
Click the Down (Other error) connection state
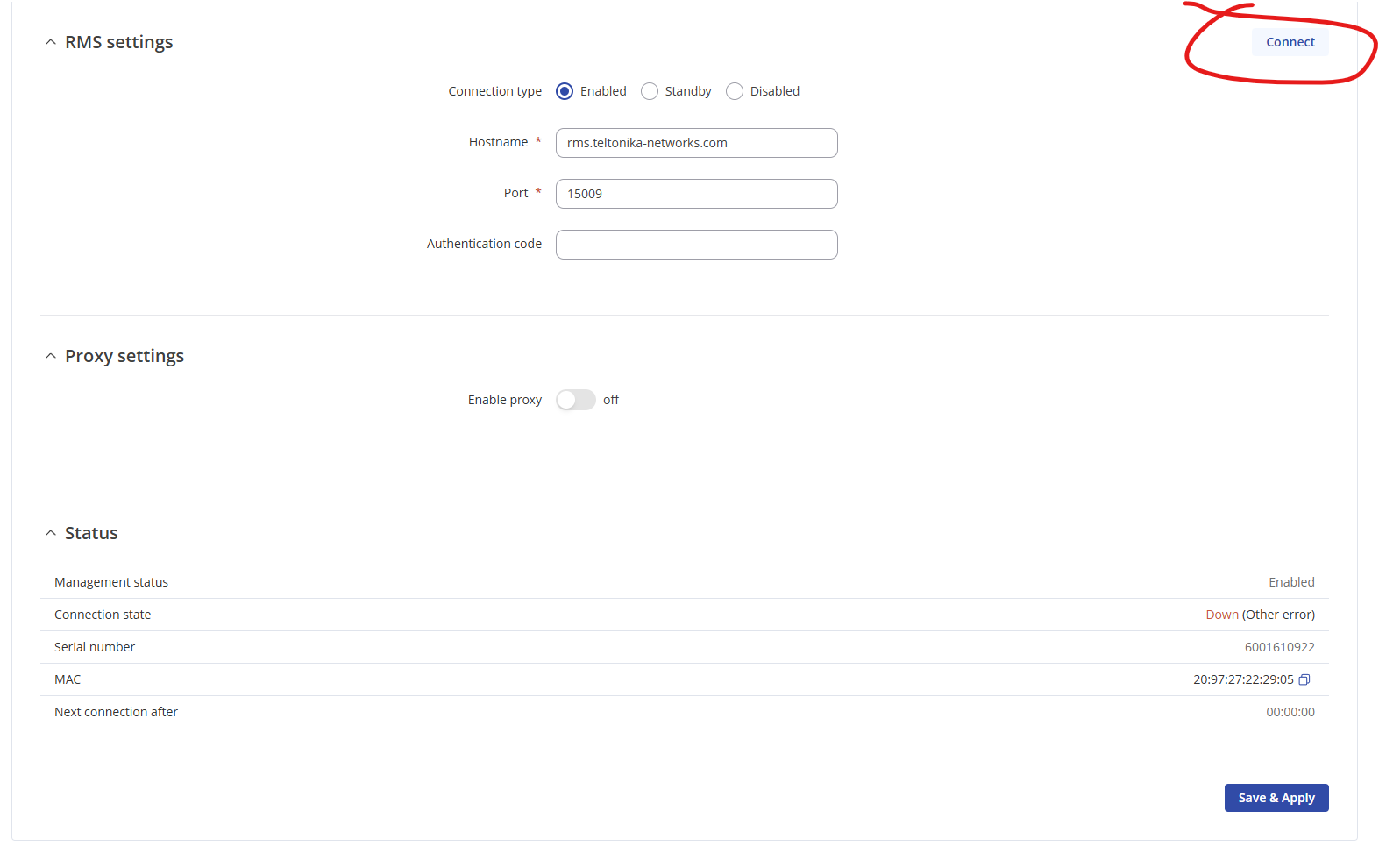pyautogui.click(x=1260, y=615)
